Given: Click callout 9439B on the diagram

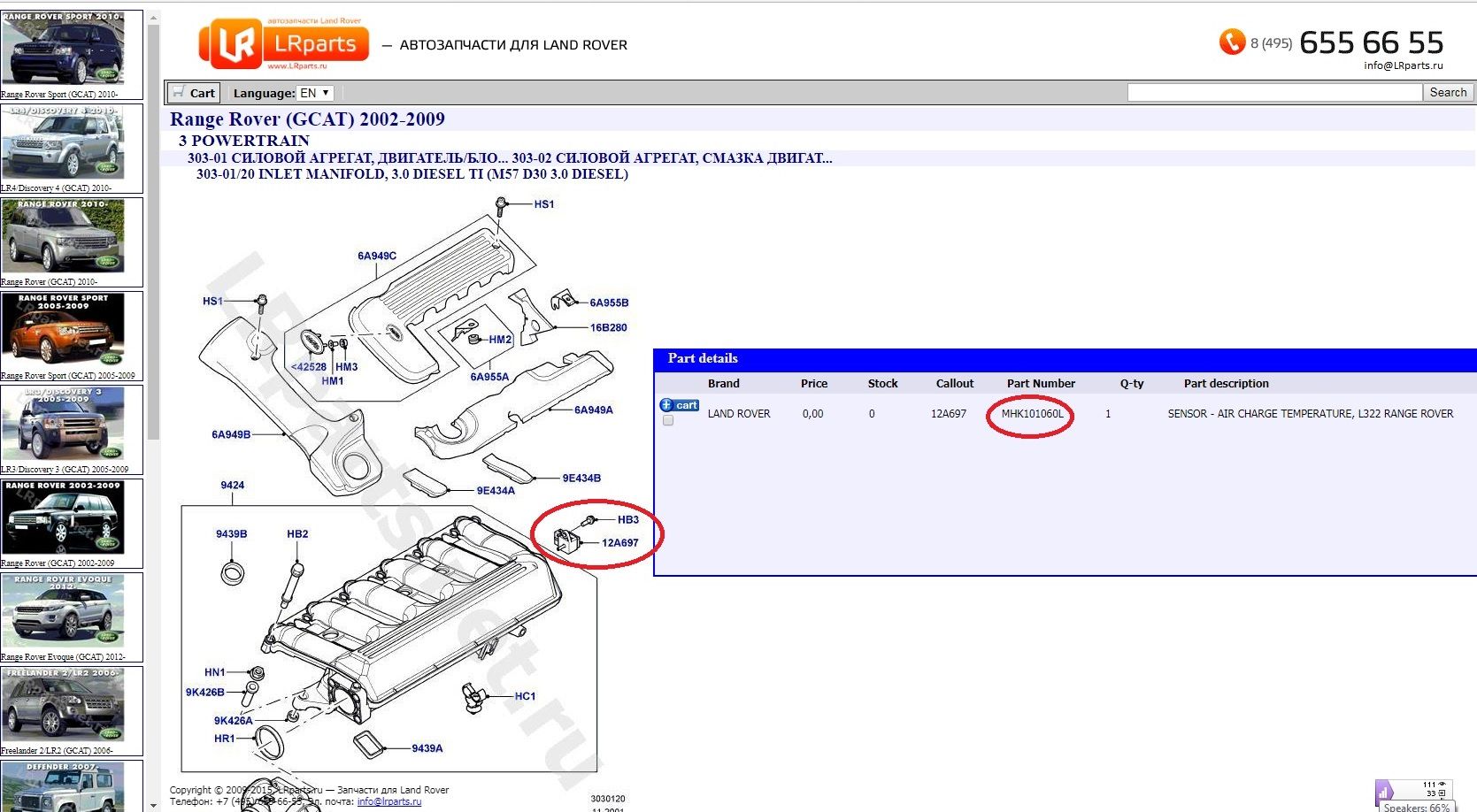Looking at the screenshot, I should pyautogui.click(x=232, y=534).
